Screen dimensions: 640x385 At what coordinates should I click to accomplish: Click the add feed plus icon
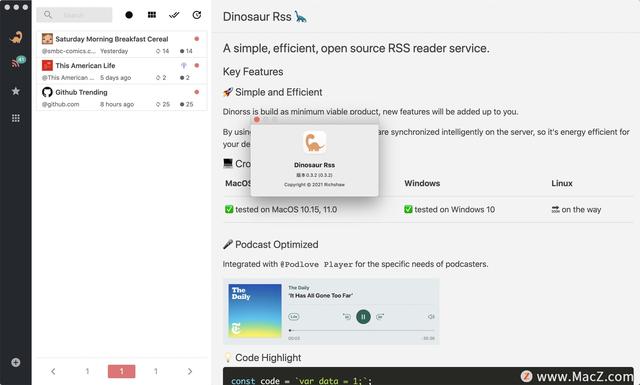pyautogui.click(x=16, y=362)
